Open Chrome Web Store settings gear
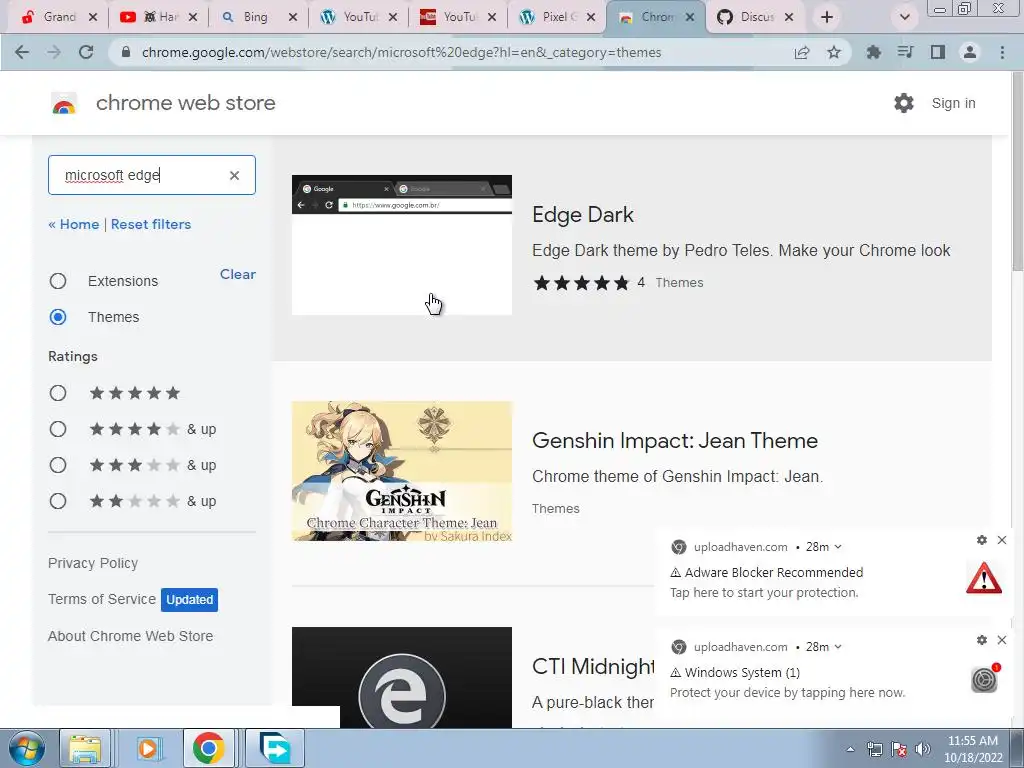This screenshot has width=1024, height=768. click(904, 103)
